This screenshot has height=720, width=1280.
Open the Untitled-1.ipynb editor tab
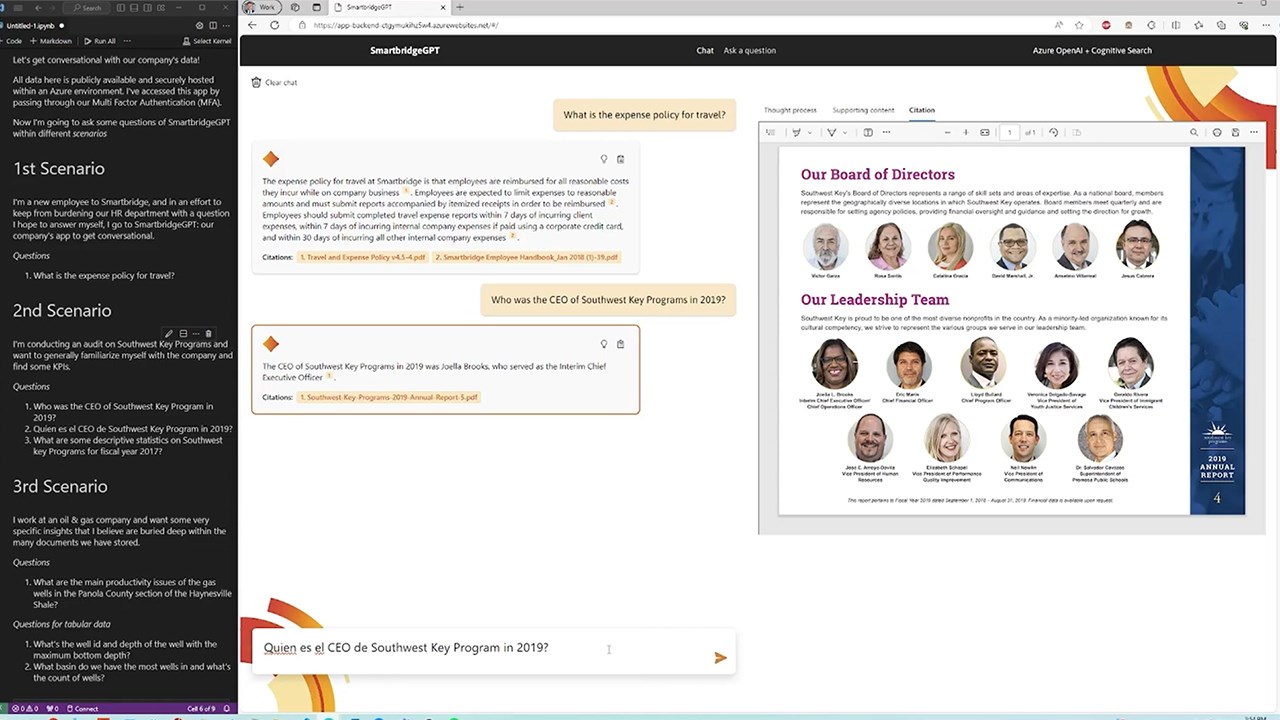tap(34, 25)
